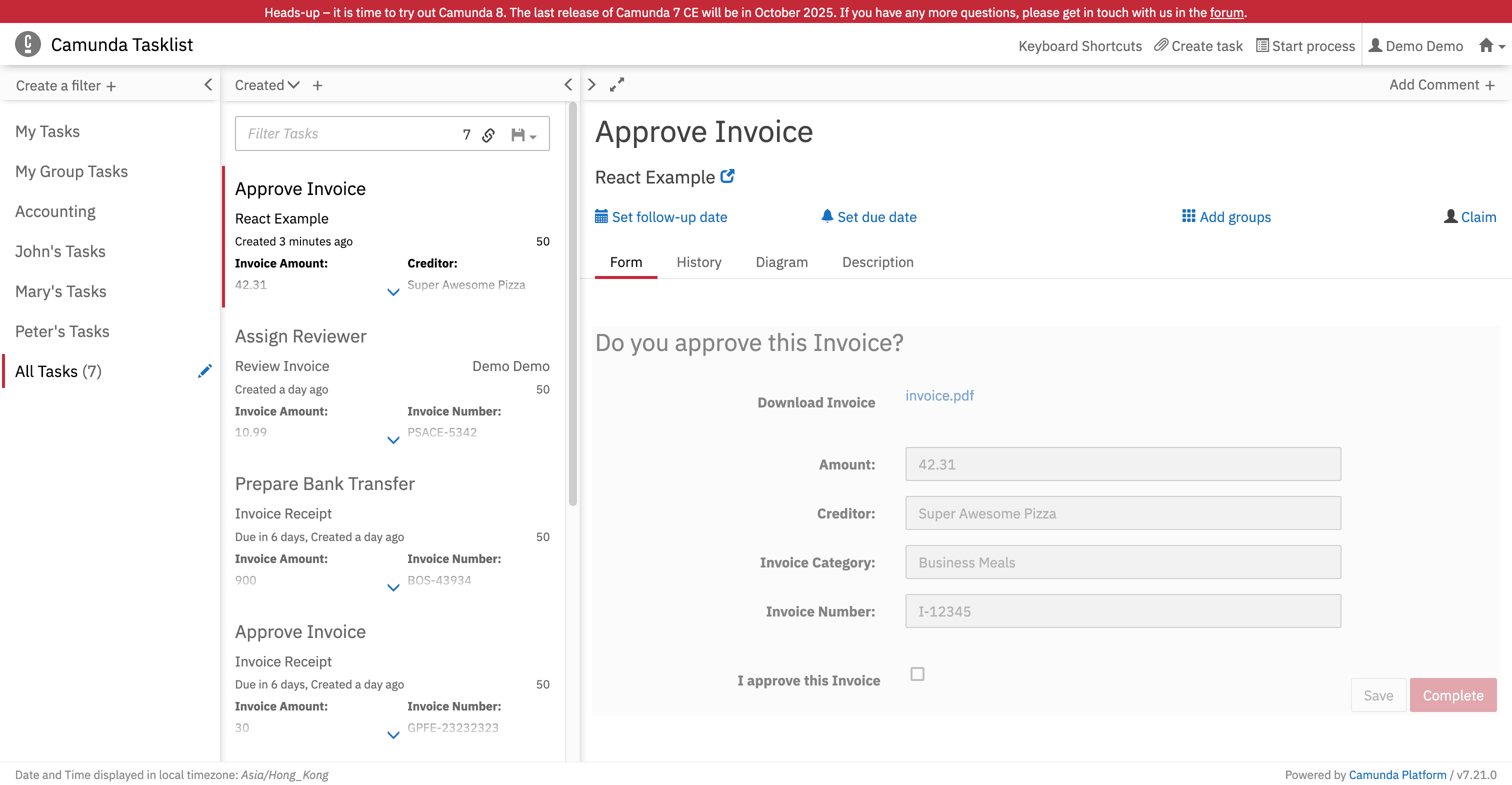Expand variables of Assign Reviewer task
1512x785 pixels.
click(393, 440)
